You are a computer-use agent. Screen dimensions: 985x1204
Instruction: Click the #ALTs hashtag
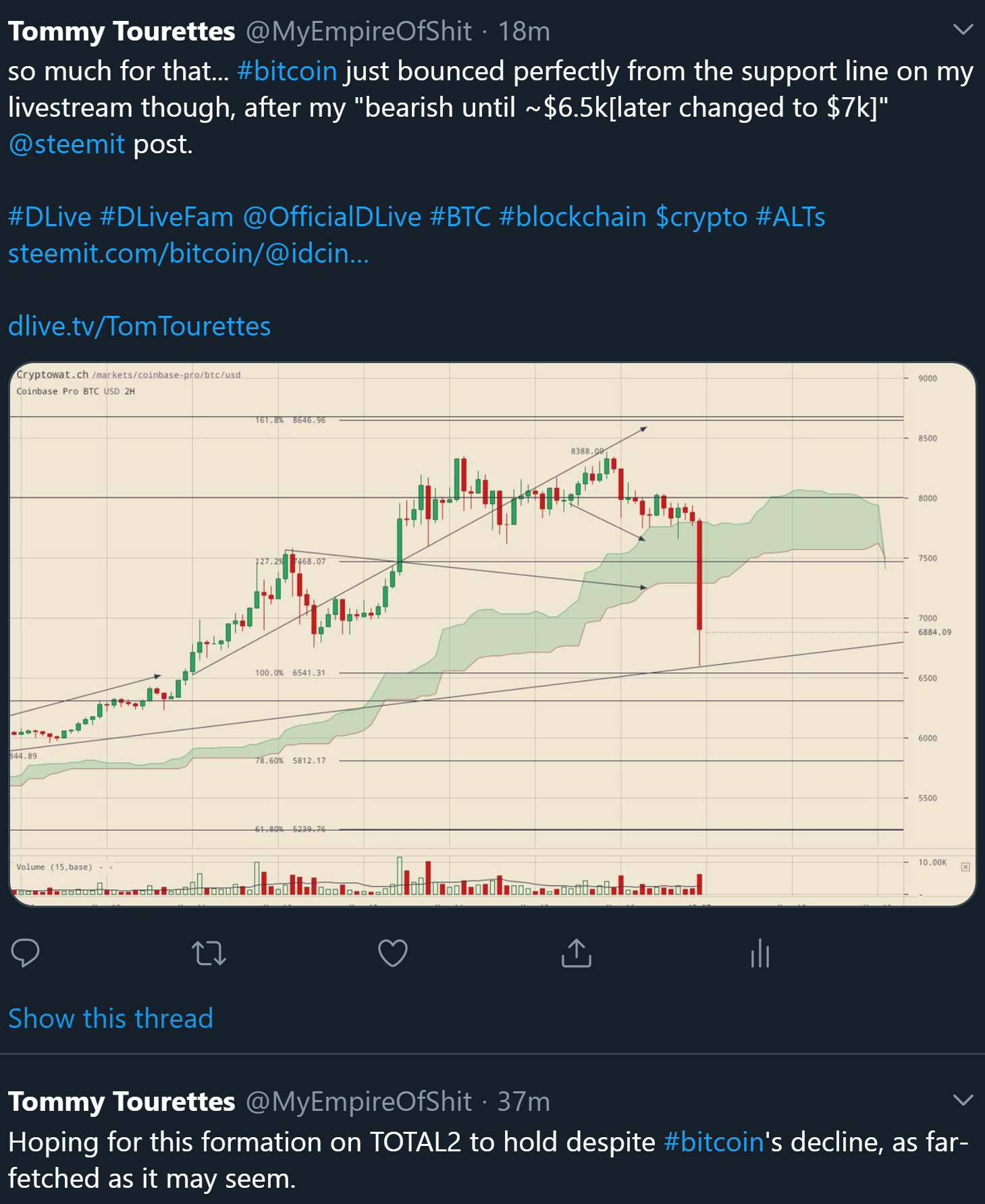791,217
